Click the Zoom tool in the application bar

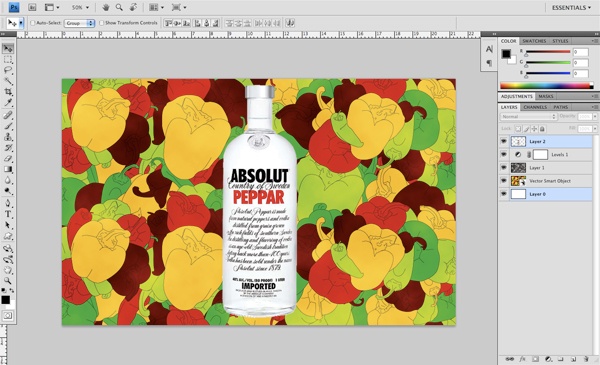[119, 7]
